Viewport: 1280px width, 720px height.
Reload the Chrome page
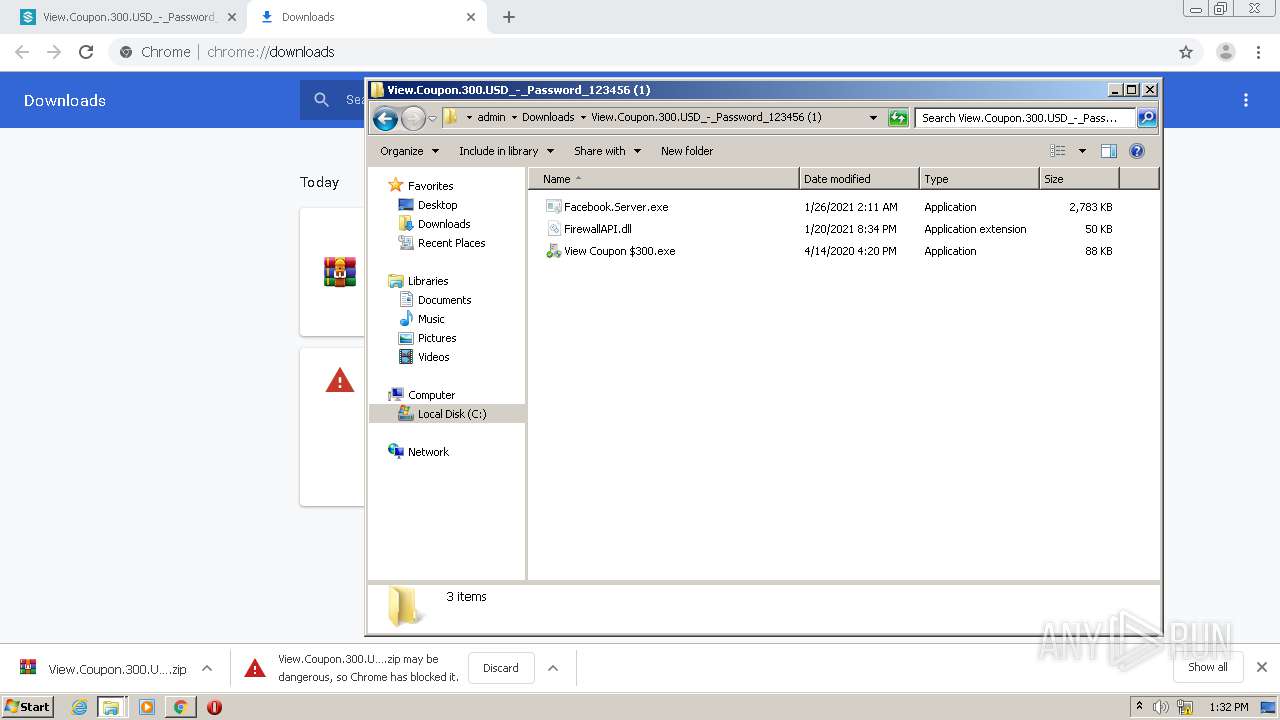(86, 52)
